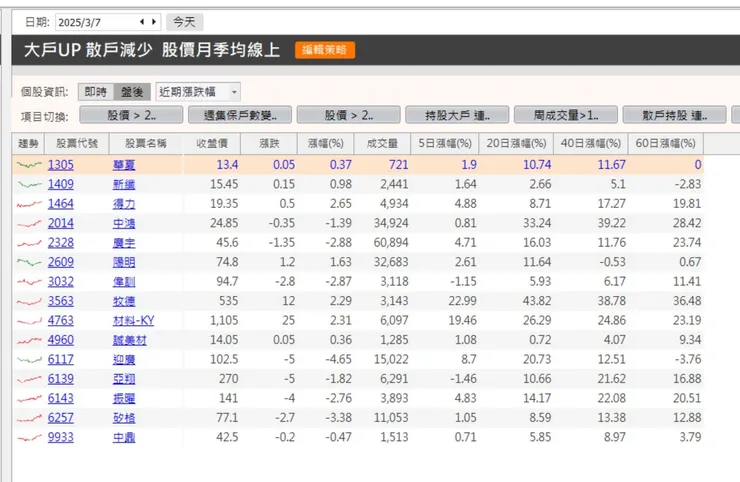
Task: Sort by the 收盤價 column header
Action: coord(212,144)
